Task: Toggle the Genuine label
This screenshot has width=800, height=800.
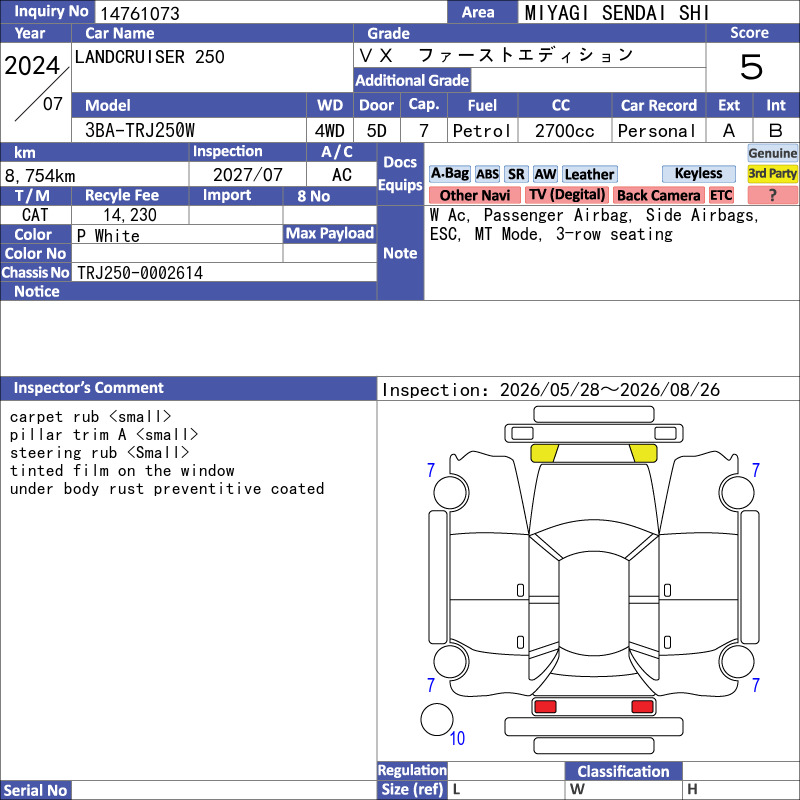Action: [772, 153]
